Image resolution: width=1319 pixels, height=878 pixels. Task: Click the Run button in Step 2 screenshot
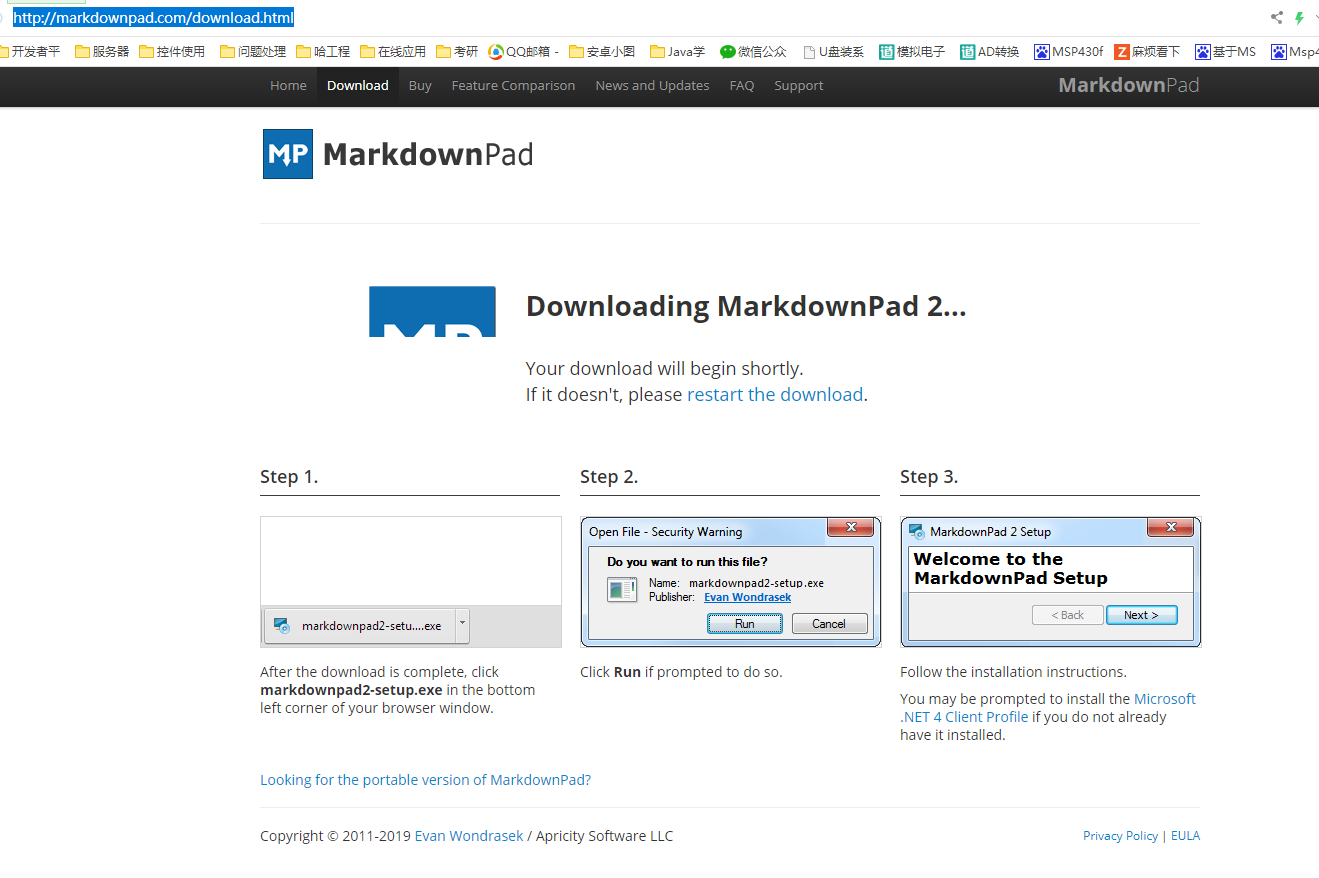click(x=745, y=623)
